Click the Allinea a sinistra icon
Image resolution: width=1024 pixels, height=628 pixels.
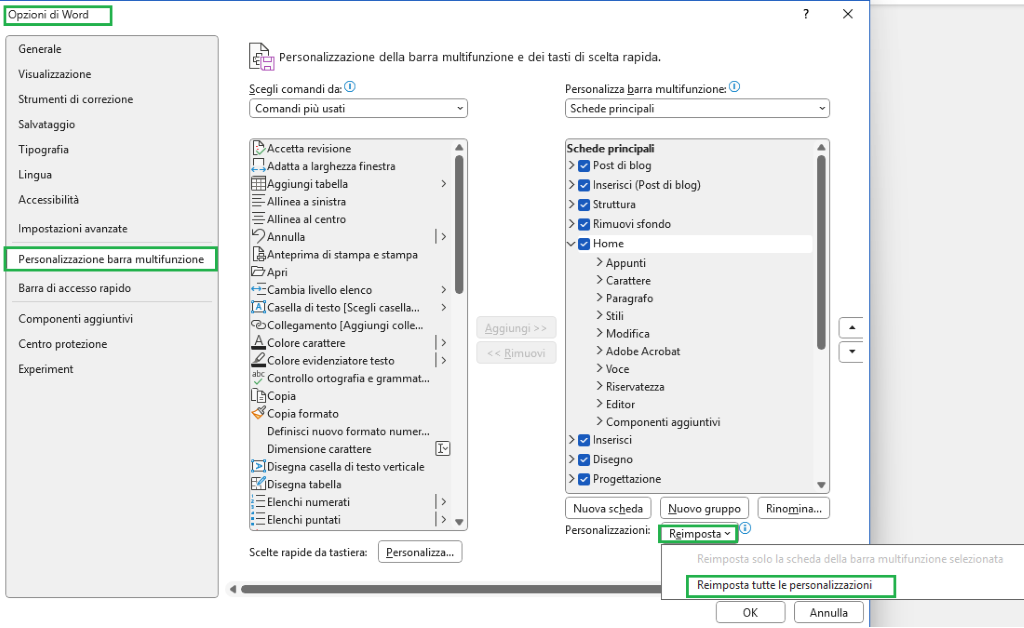tap(259, 201)
